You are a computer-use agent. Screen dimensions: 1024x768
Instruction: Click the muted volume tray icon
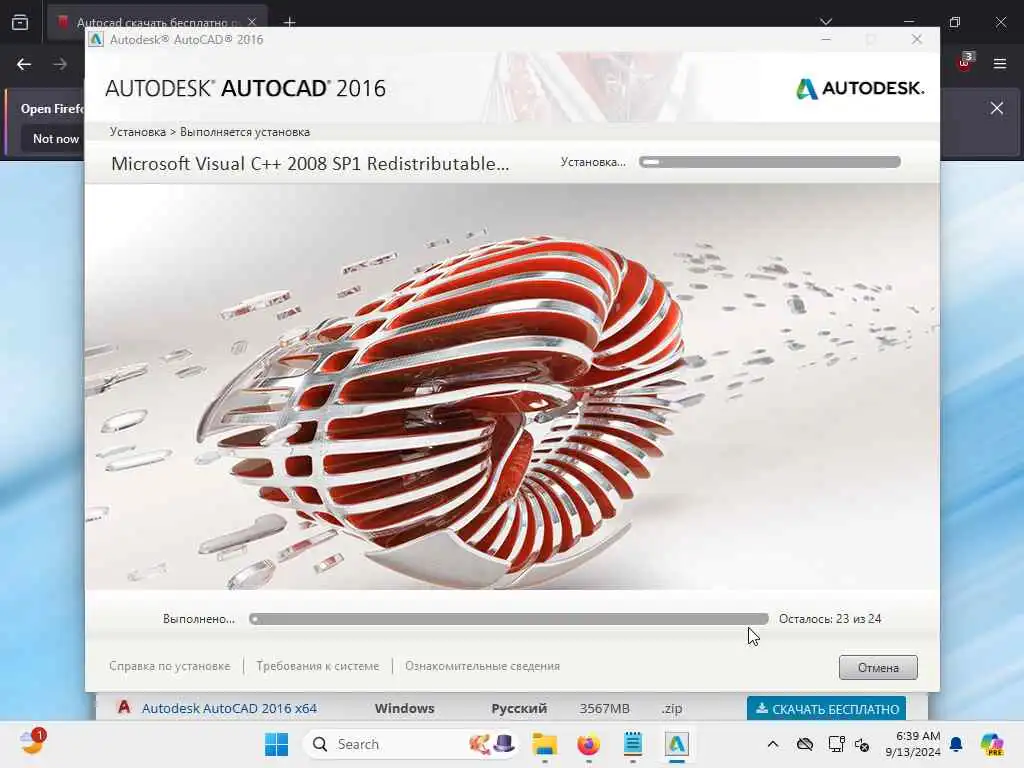click(x=862, y=744)
